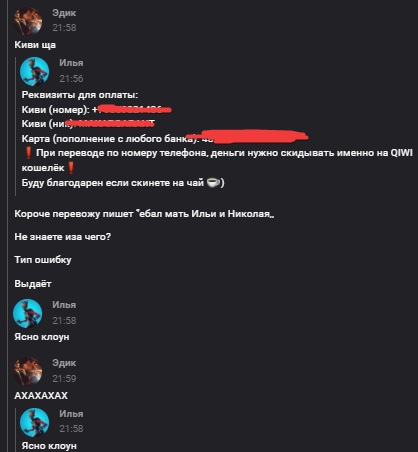
Task: Open the Илья name link above the 21:56 timestamp
Action: pyautogui.click(x=71, y=63)
